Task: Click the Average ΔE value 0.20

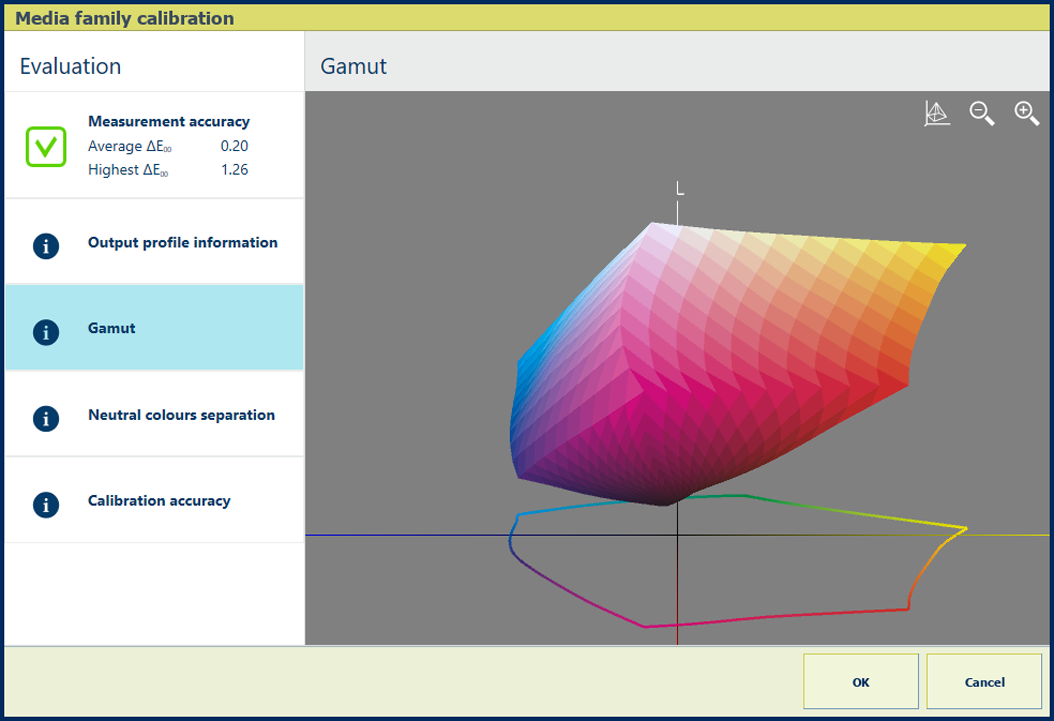Action: 234,146
